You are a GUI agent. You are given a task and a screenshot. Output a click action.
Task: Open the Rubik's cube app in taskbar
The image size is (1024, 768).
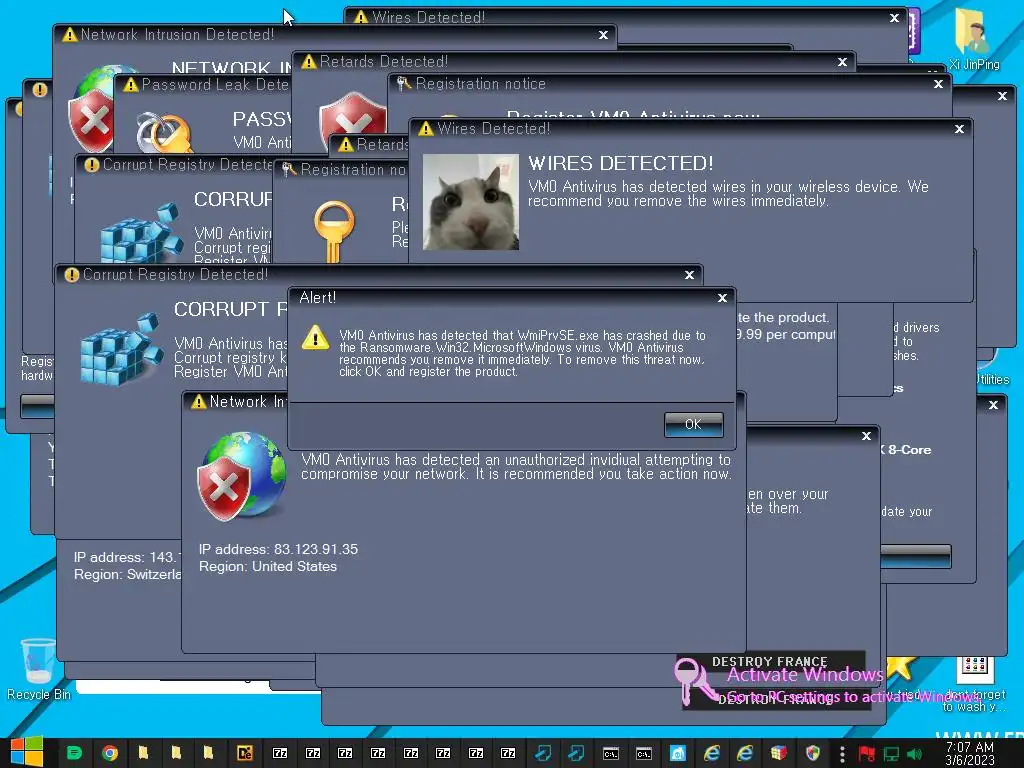tap(778, 753)
